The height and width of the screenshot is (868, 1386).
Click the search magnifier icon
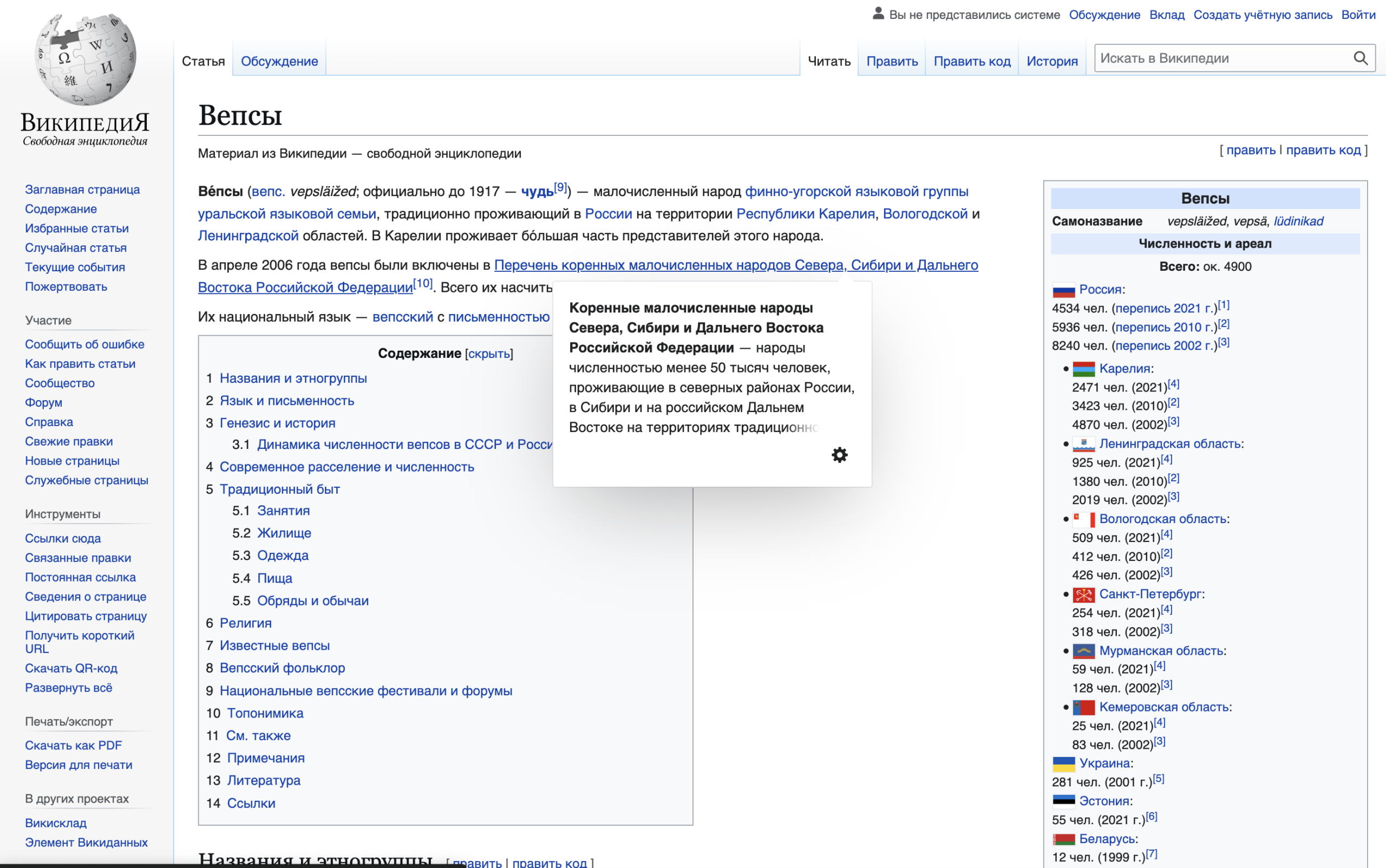1360,58
